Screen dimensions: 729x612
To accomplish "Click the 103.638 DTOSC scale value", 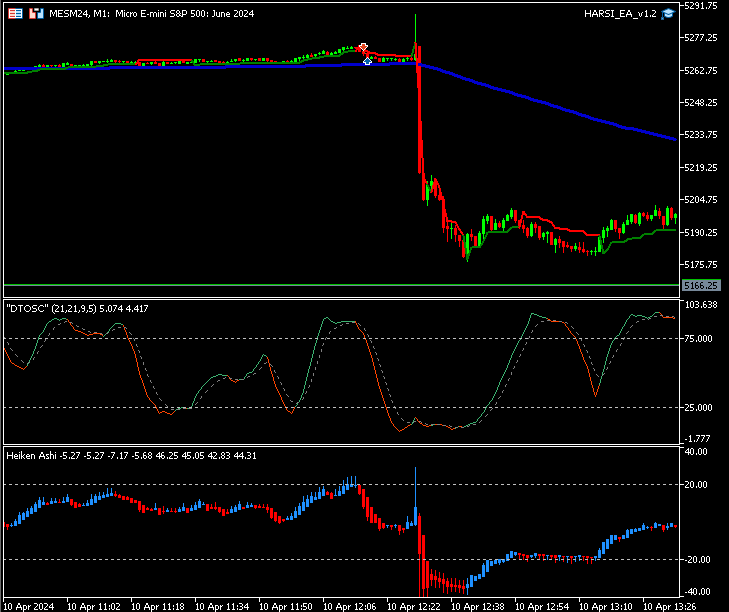I will coord(702,305).
